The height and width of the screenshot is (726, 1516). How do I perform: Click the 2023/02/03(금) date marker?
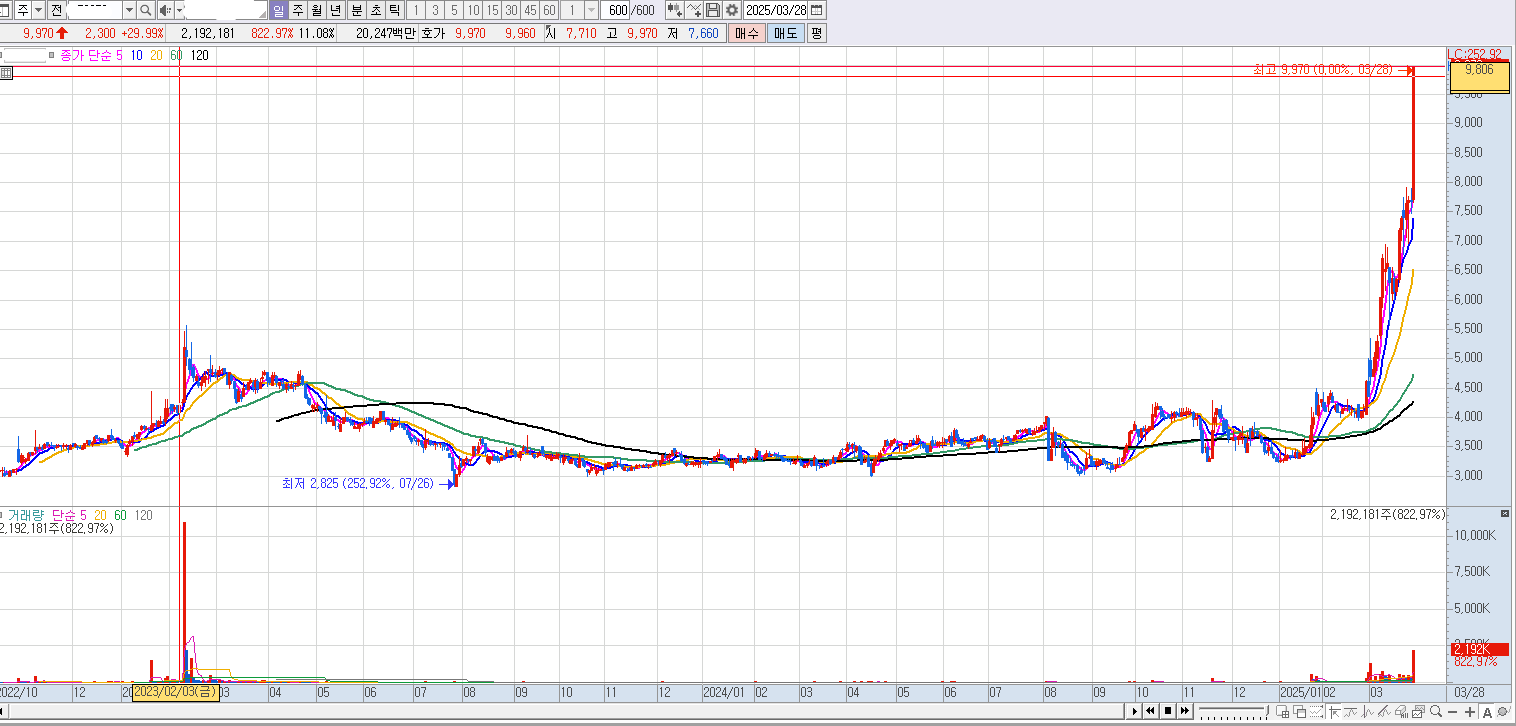[176, 691]
